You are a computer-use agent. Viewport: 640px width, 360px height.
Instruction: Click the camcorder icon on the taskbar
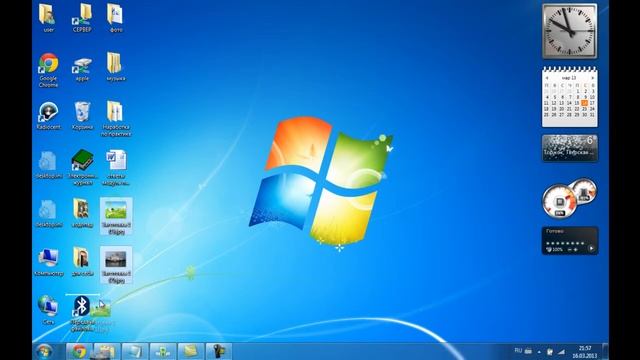pyautogui.click(x=218, y=351)
